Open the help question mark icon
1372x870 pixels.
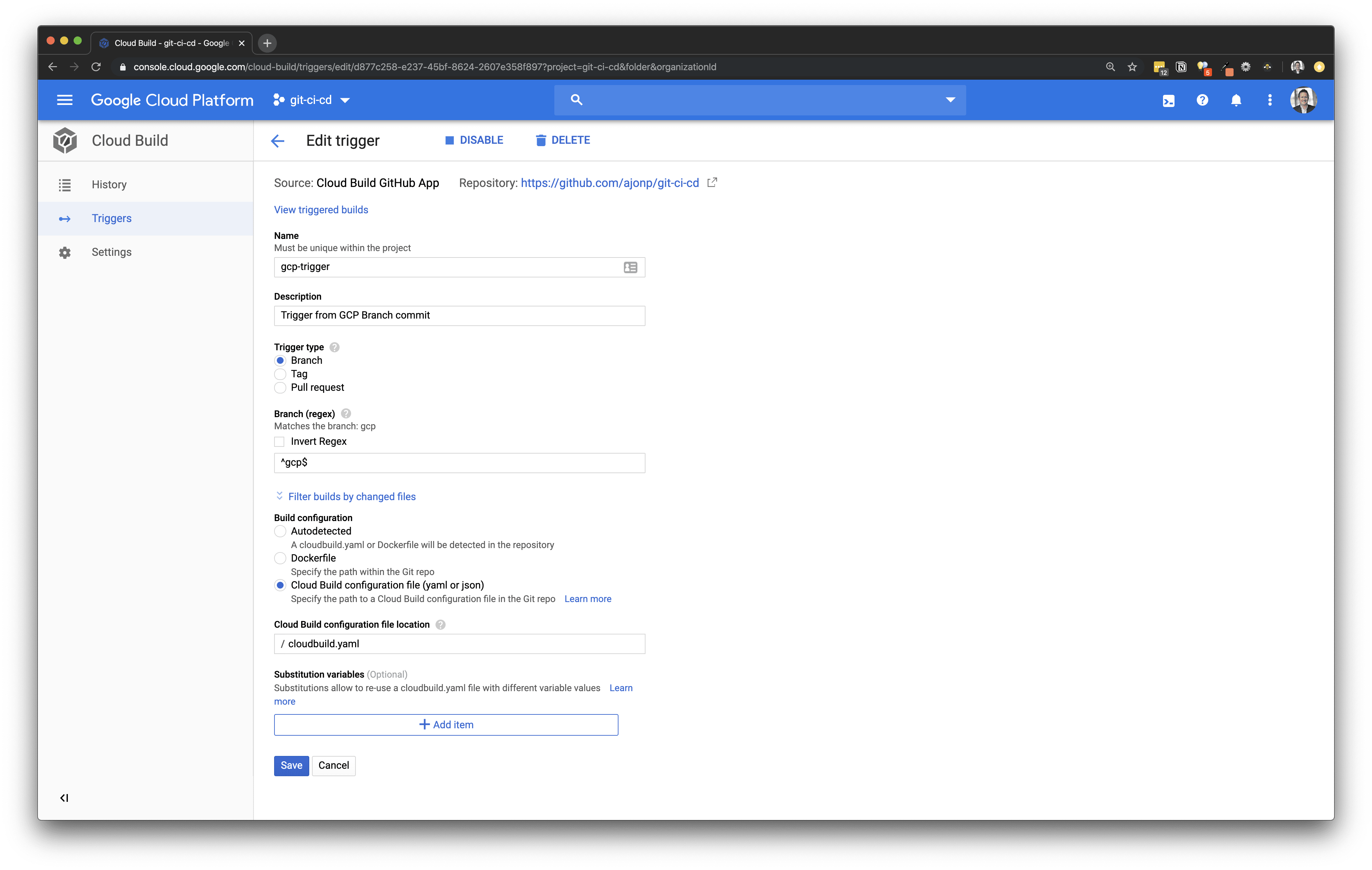click(x=1202, y=100)
